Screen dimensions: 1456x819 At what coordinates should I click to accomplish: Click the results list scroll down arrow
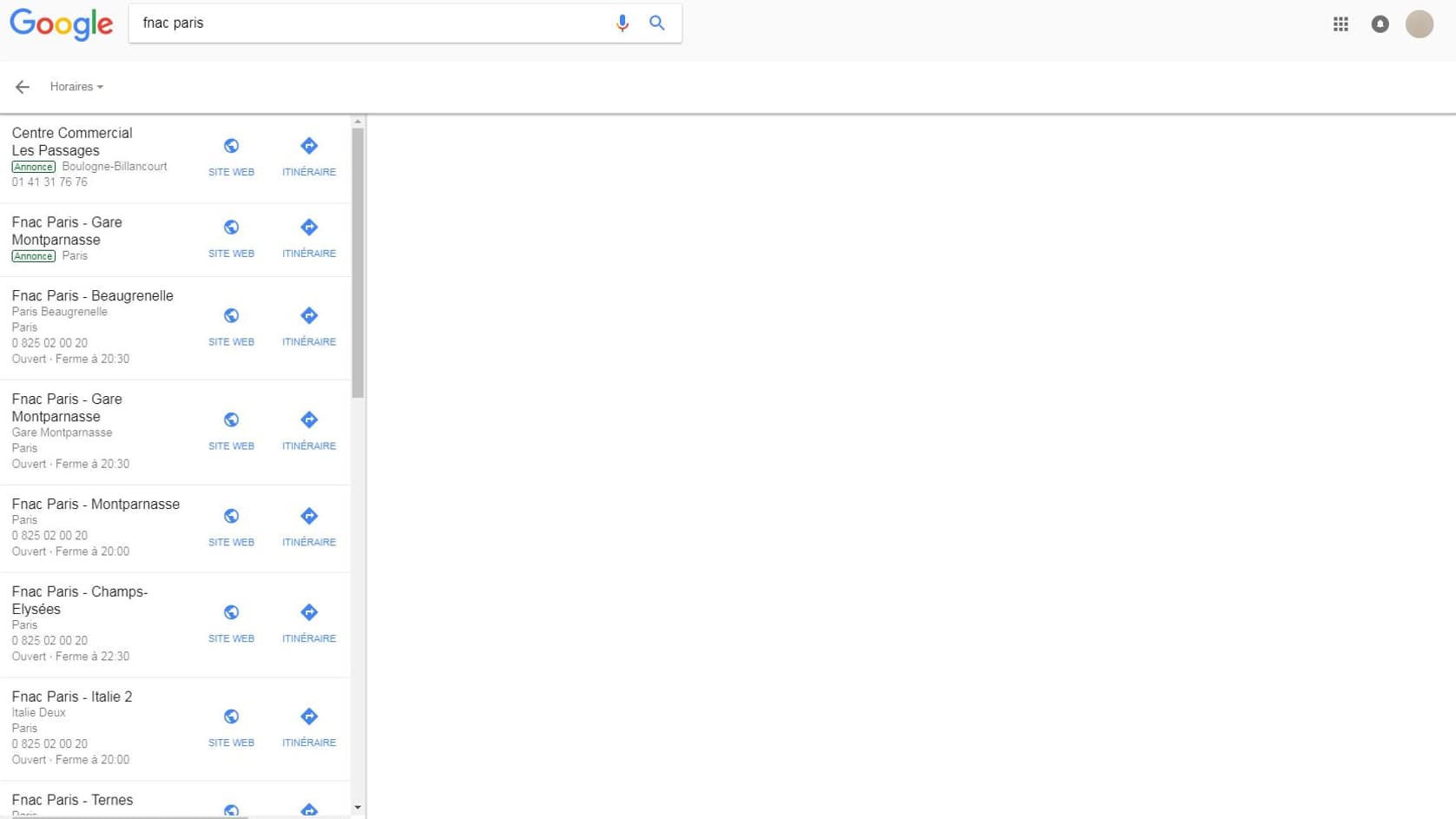pyautogui.click(x=358, y=808)
